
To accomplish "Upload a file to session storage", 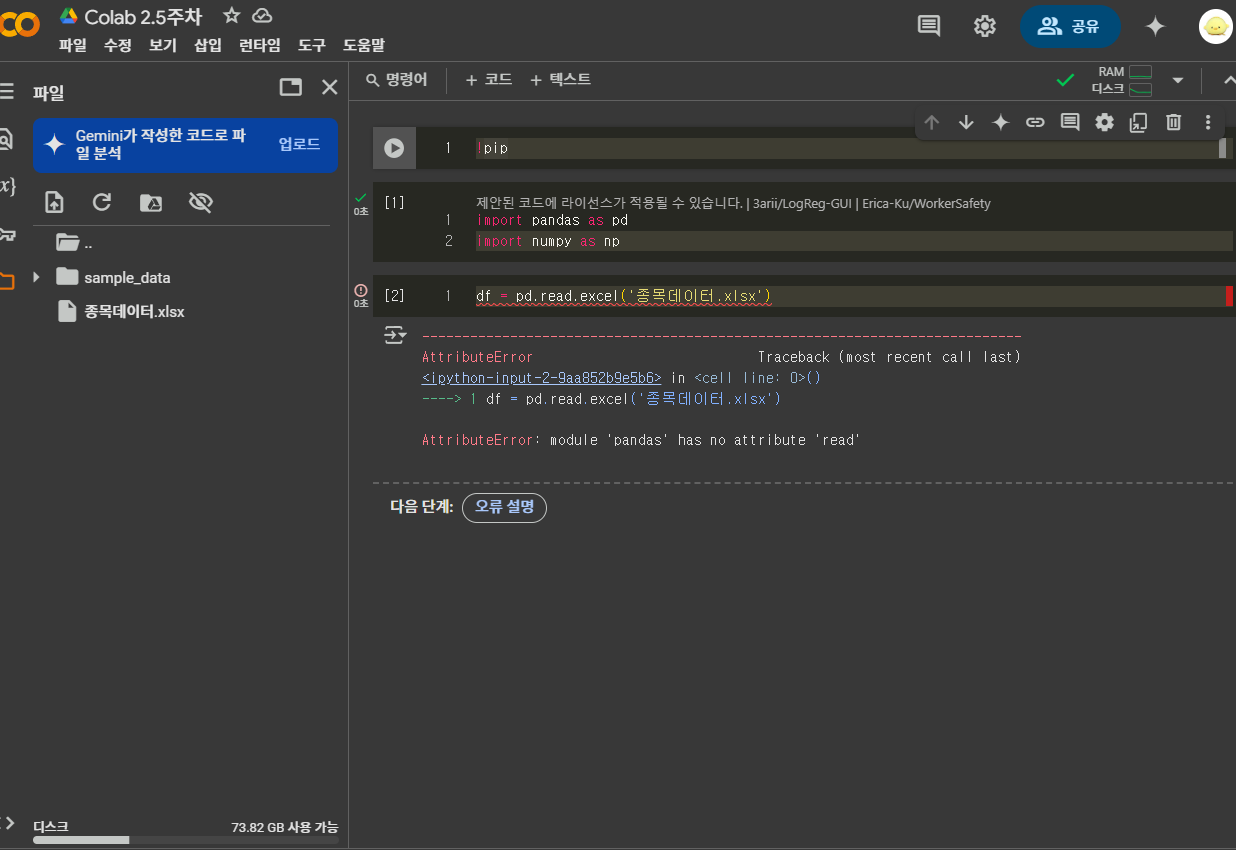I will tap(54, 203).
